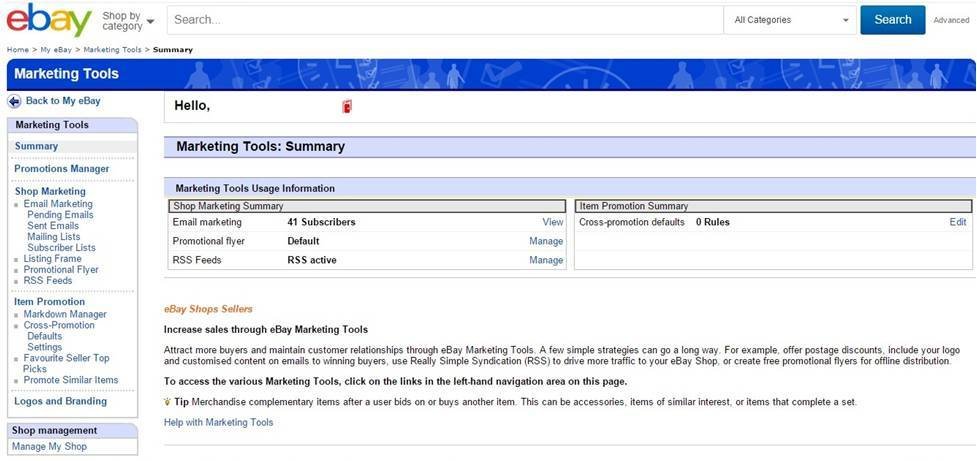977x461 pixels.
Task: Click the eBay logo
Action: click(49, 19)
